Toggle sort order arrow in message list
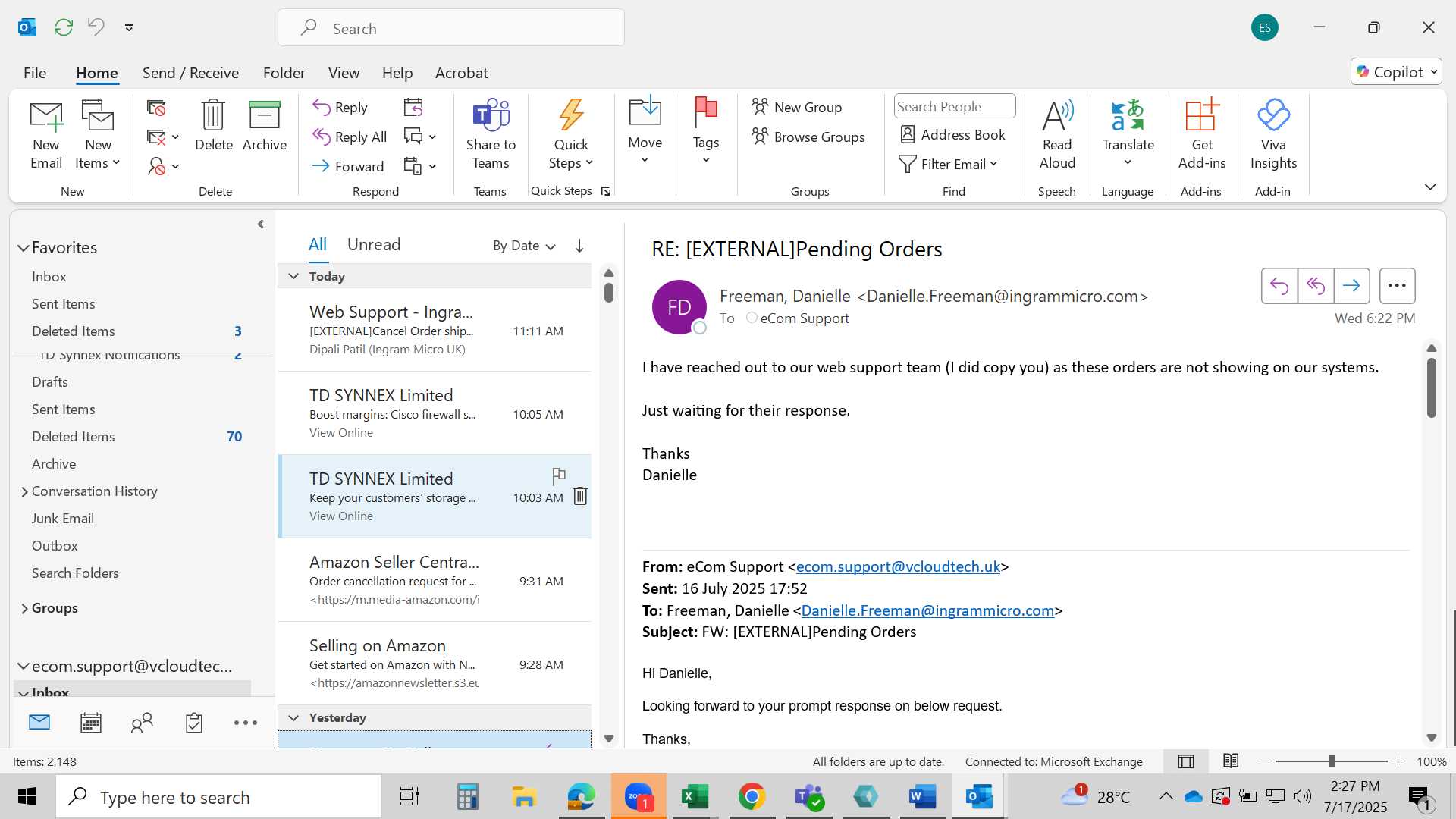Image resolution: width=1456 pixels, height=819 pixels. click(x=579, y=246)
